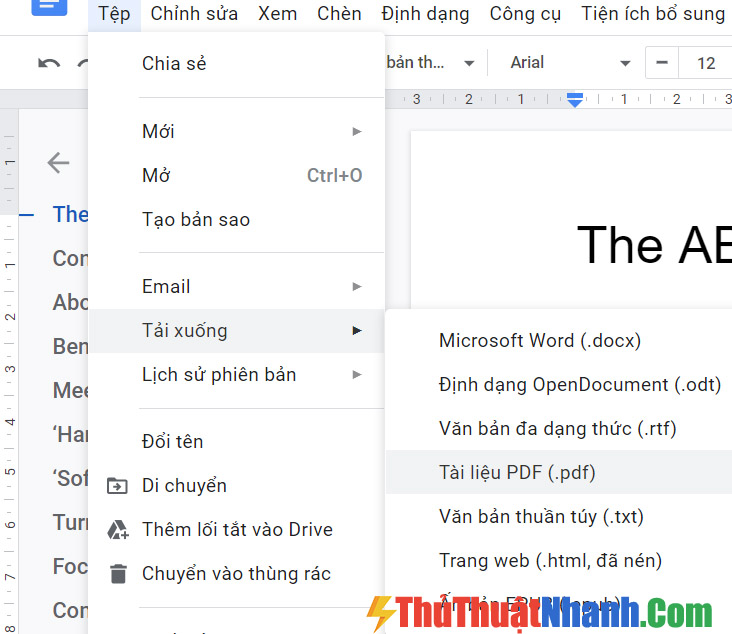Open Lịch sử phiên bản submenu

(237, 374)
